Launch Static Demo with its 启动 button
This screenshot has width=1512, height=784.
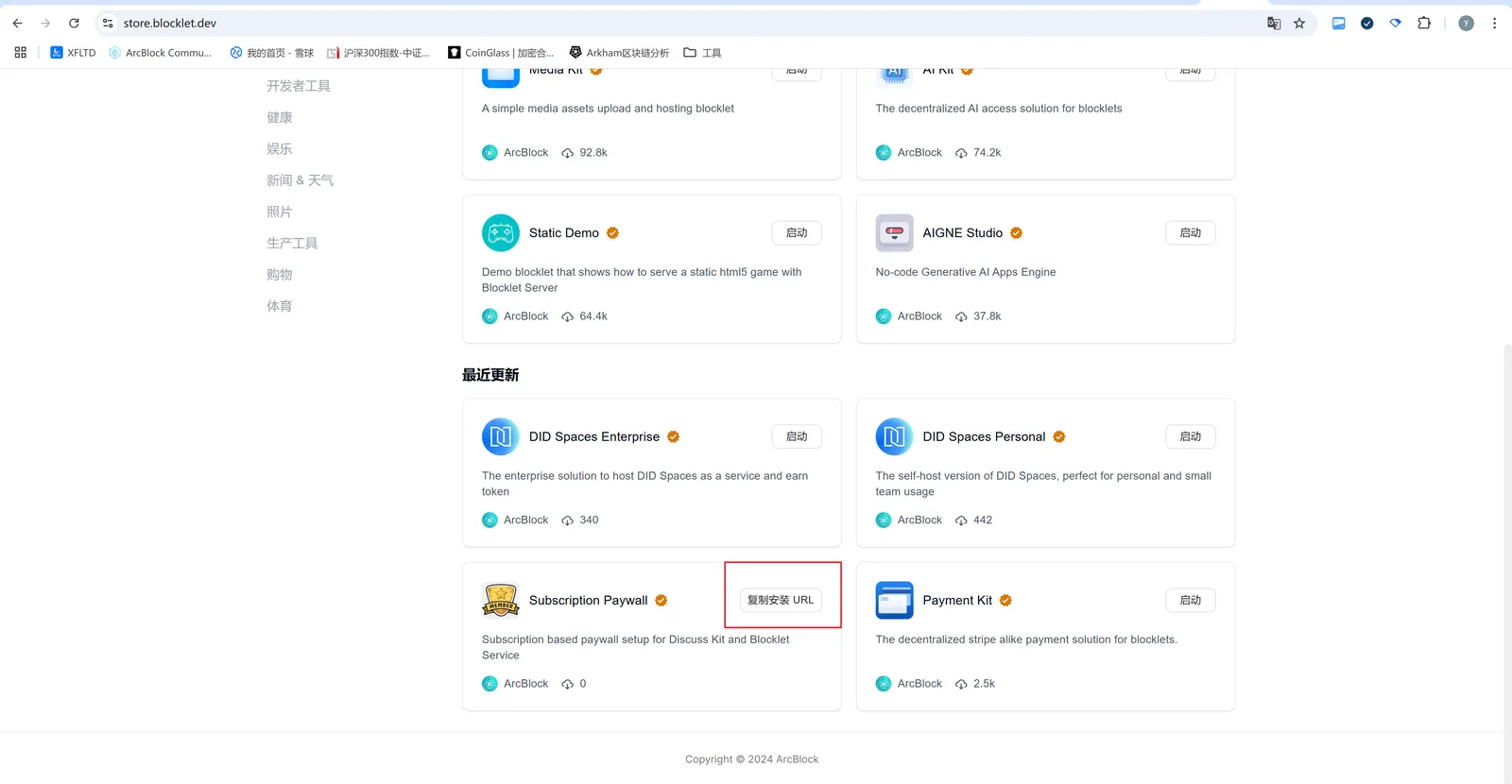pyautogui.click(x=797, y=233)
